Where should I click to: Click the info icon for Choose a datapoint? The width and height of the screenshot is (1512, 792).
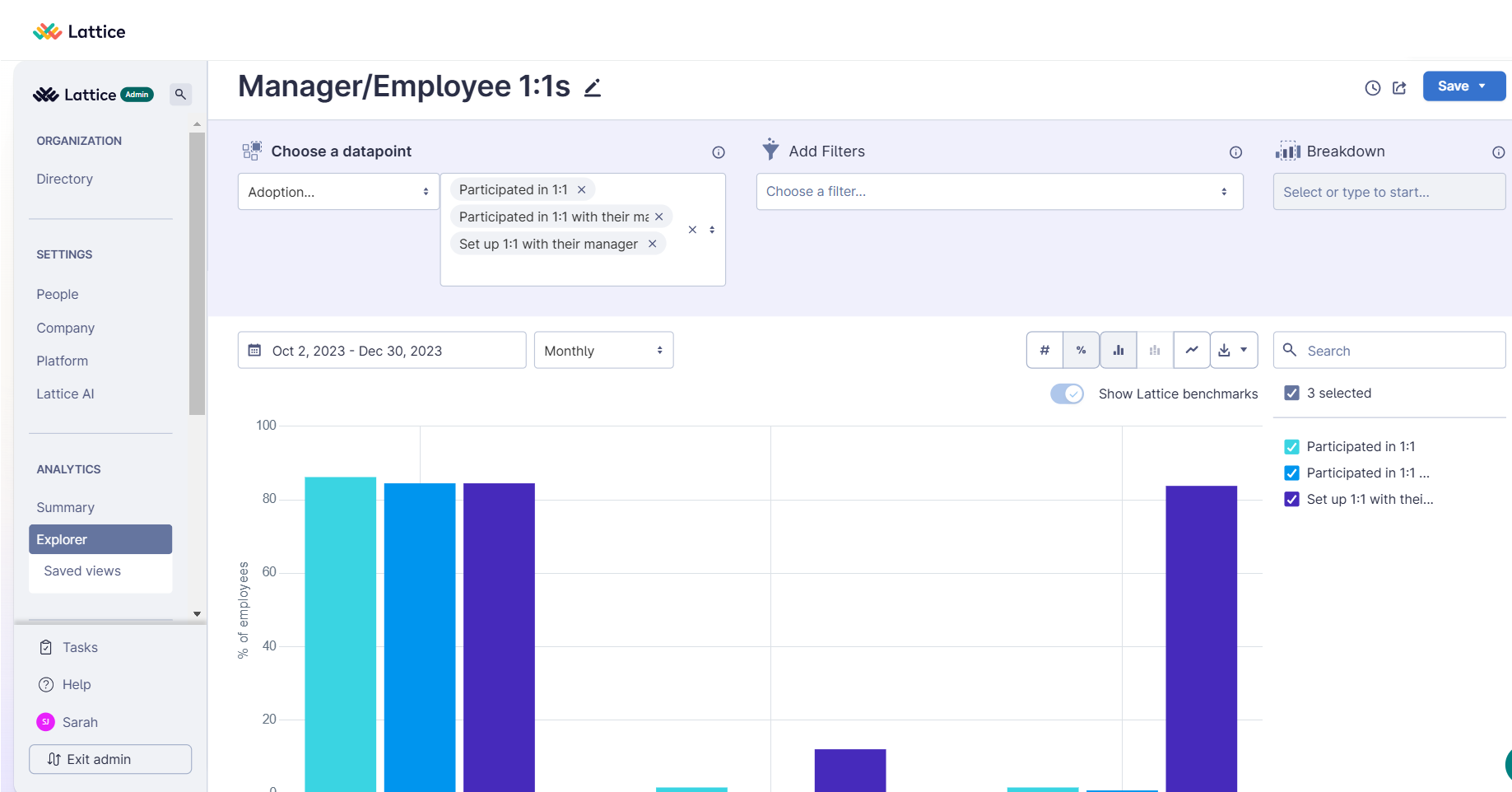tap(719, 152)
